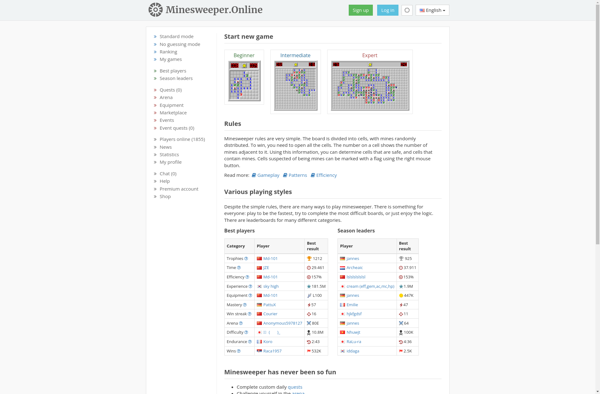
Task: Open My games in the sidebar
Action: tap(171, 59)
